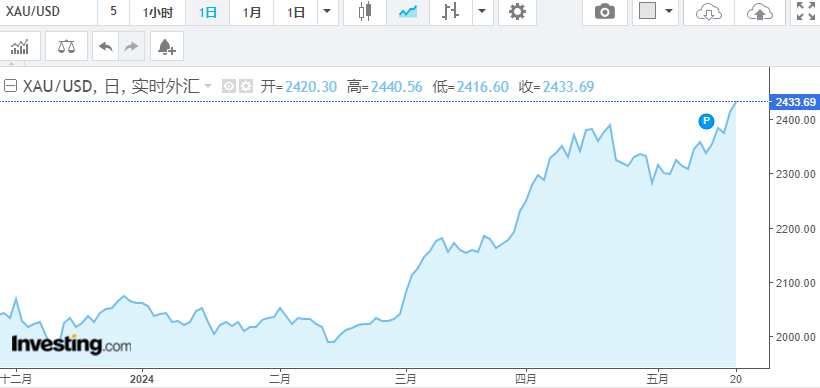Toggle fullscreen chart mode

coord(805,12)
